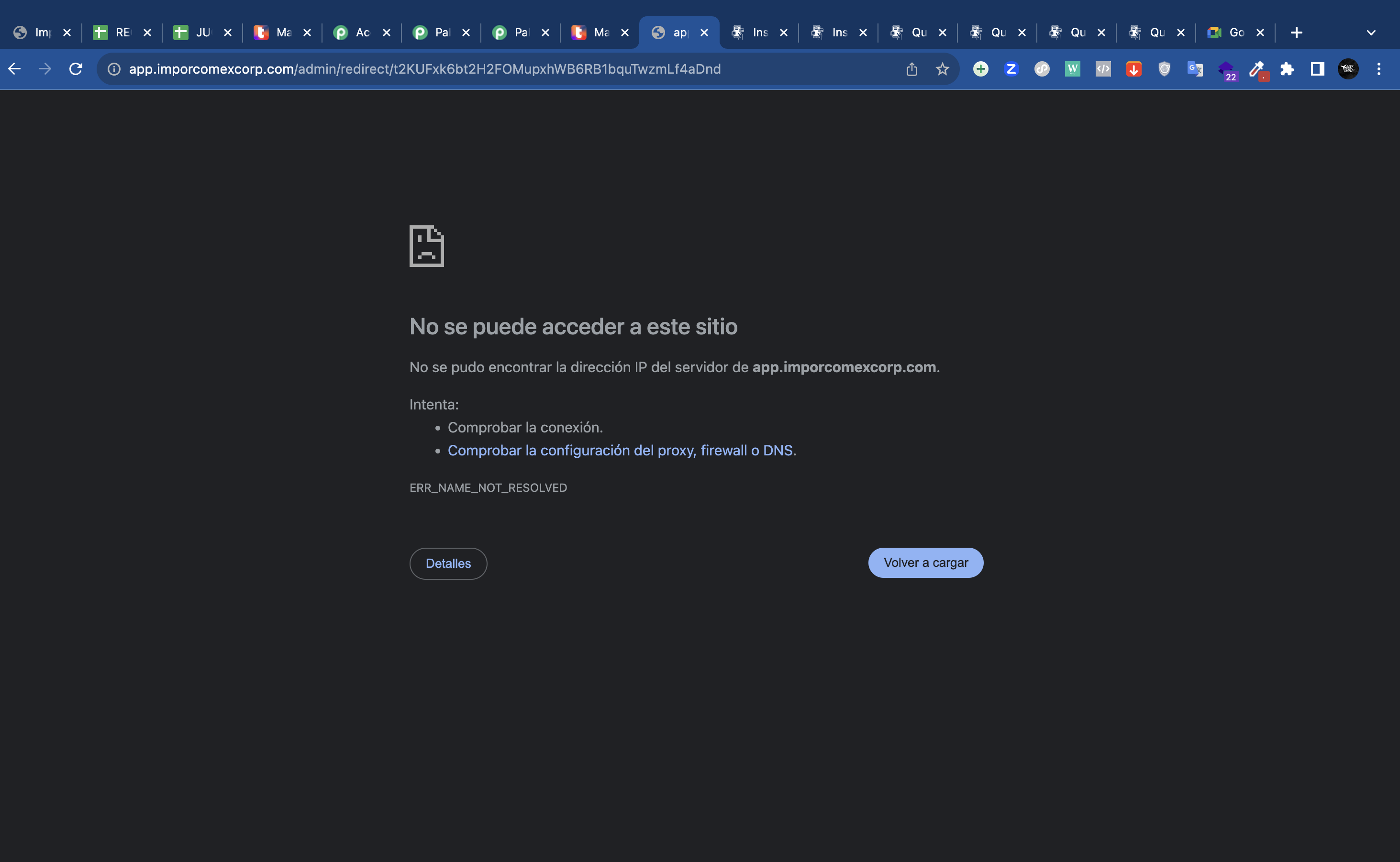Viewport: 1400px width, 862px height.
Task: Open the red download extension icon
Action: pos(1133,69)
